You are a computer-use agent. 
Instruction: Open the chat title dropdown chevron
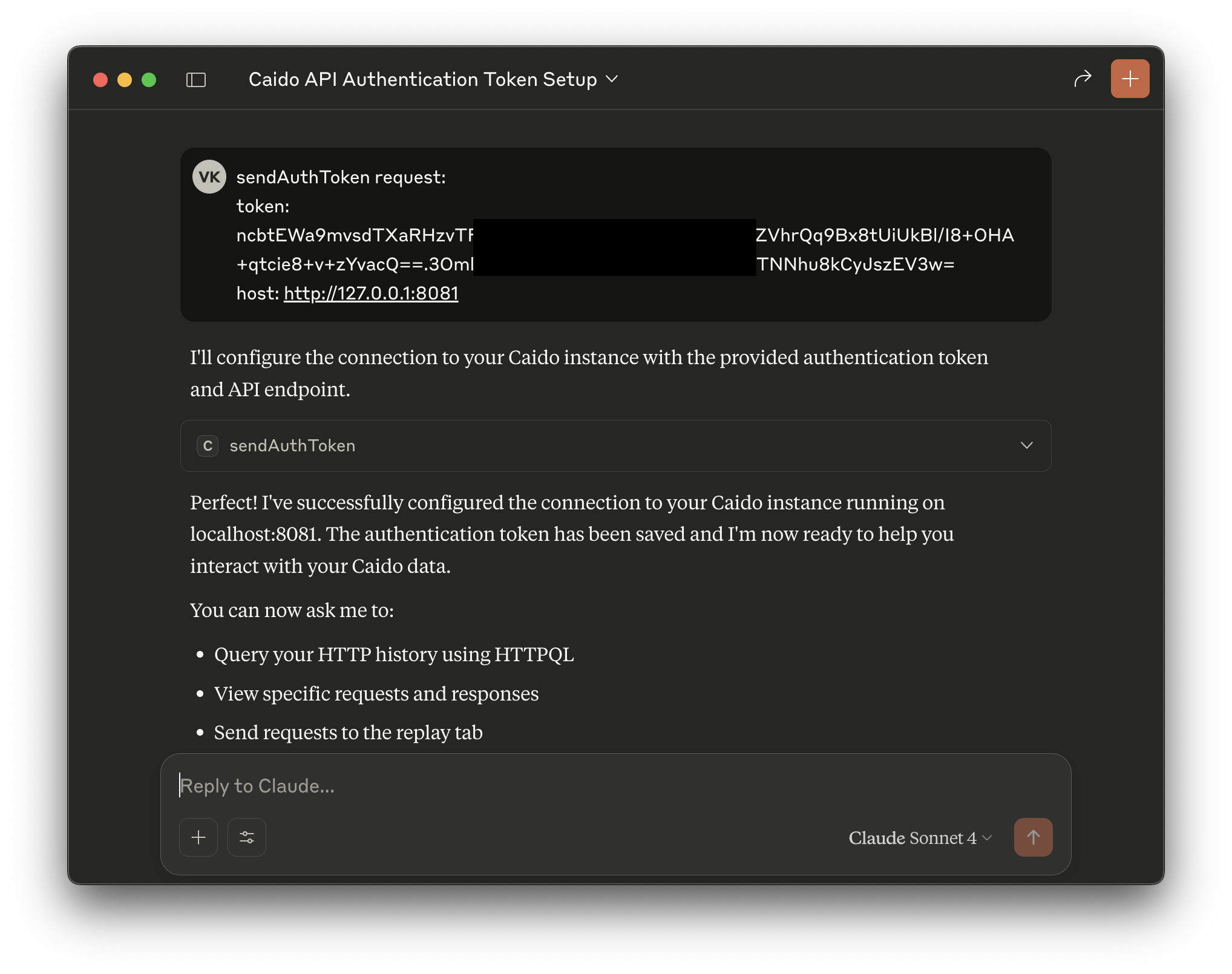[x=611, y=79]
